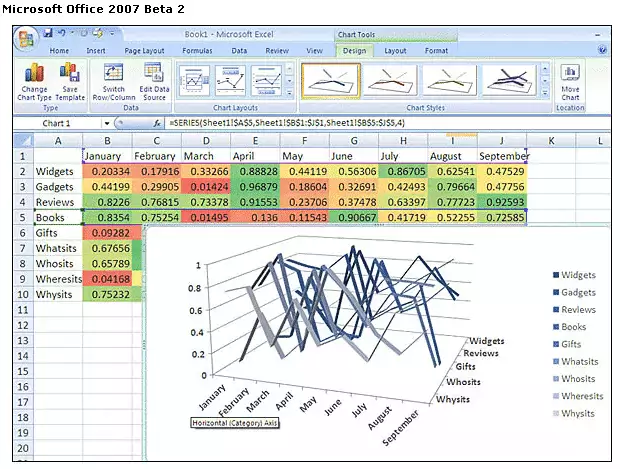Screen dimensions: 620x469
Task: Open the Formulas ribbon tab
Action: (x=197, y=50)
